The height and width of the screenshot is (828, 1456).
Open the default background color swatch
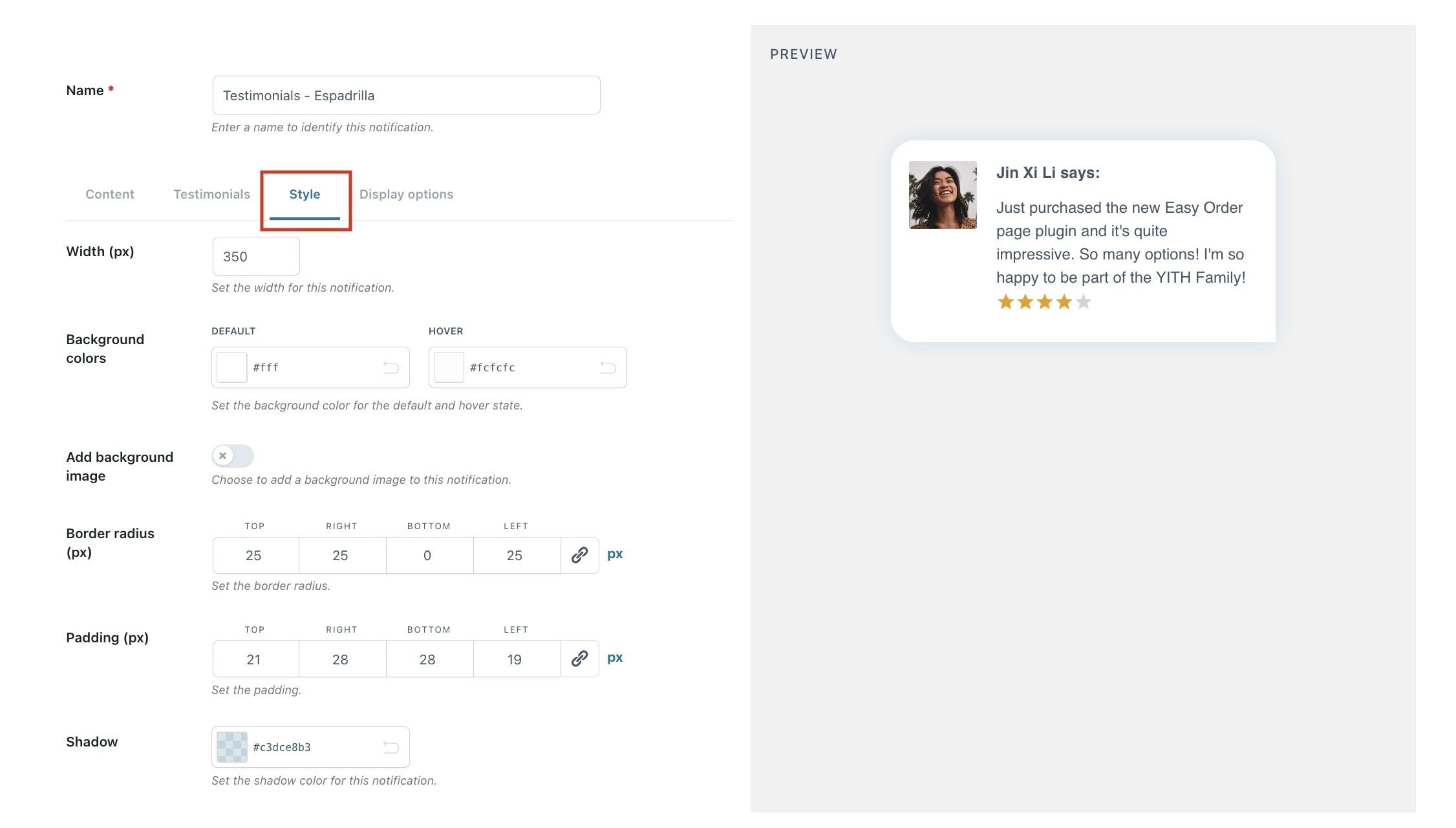coord(231,367)
